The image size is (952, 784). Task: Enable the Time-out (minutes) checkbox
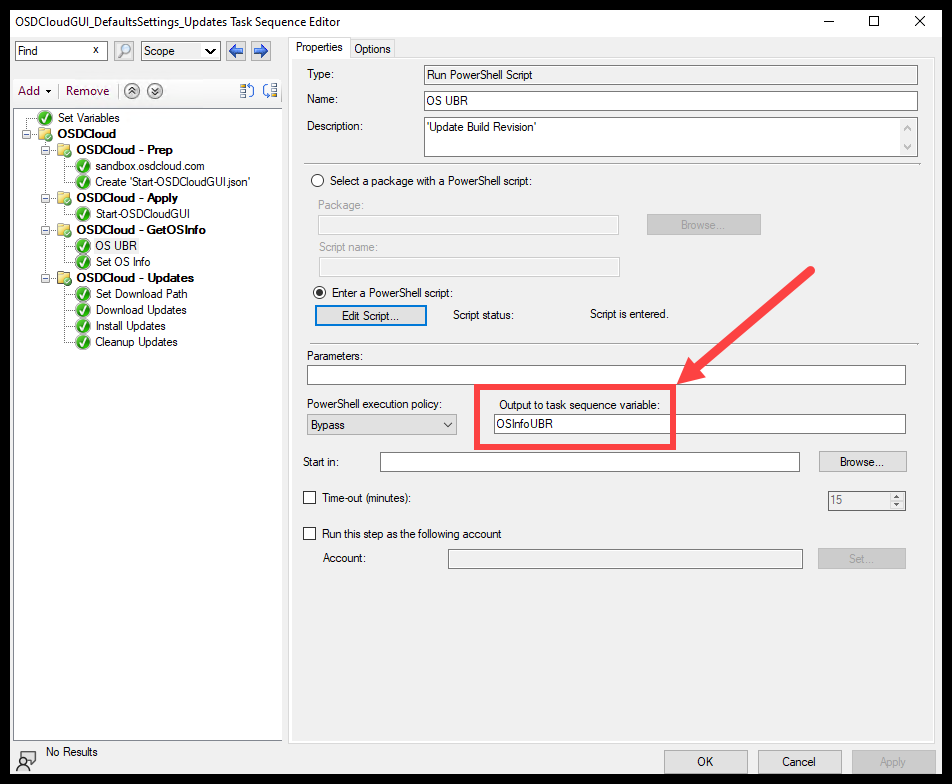click(x=310, y=498)
